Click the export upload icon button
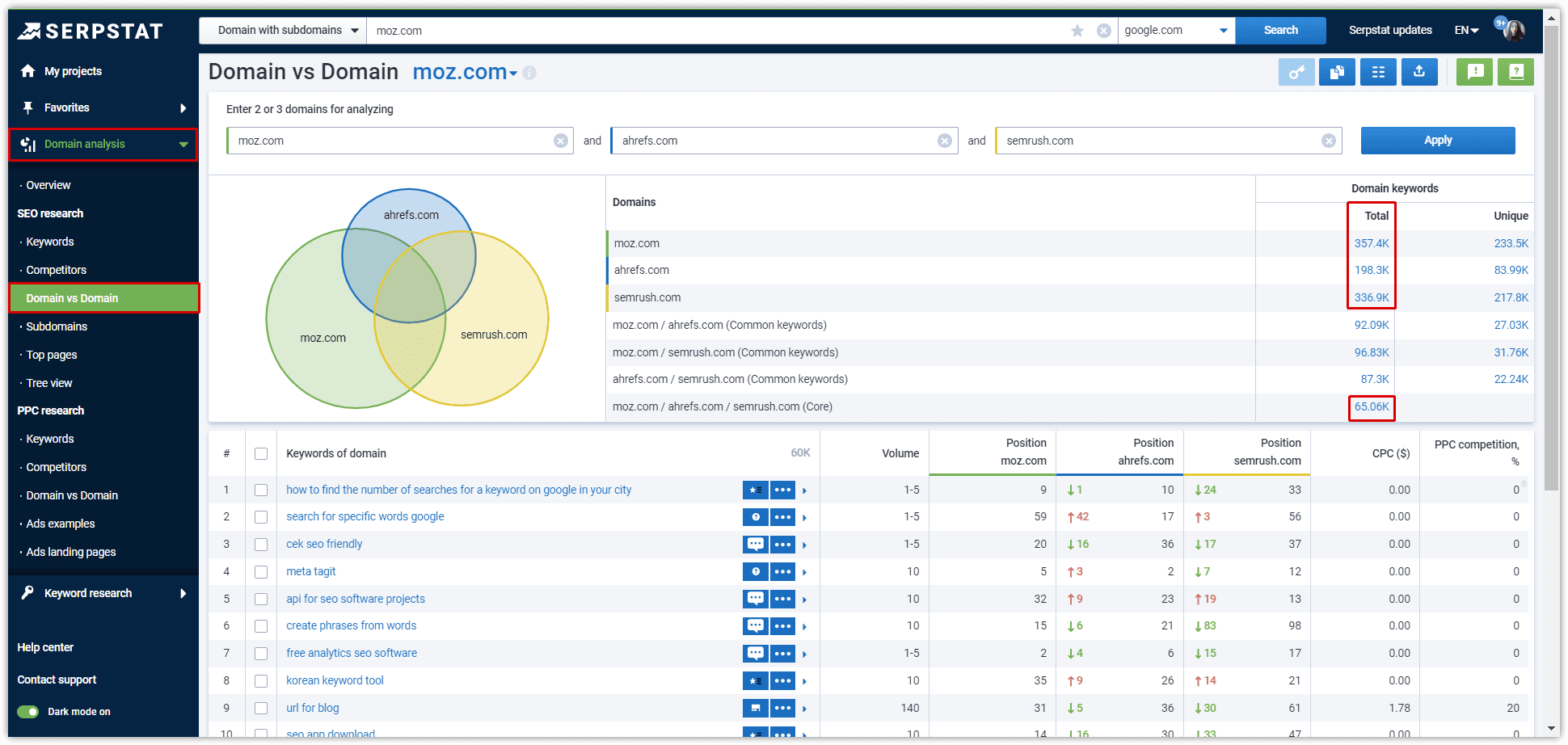Image resolution: width=1568 pixels, height=745 pixels. pos(1419,72)
